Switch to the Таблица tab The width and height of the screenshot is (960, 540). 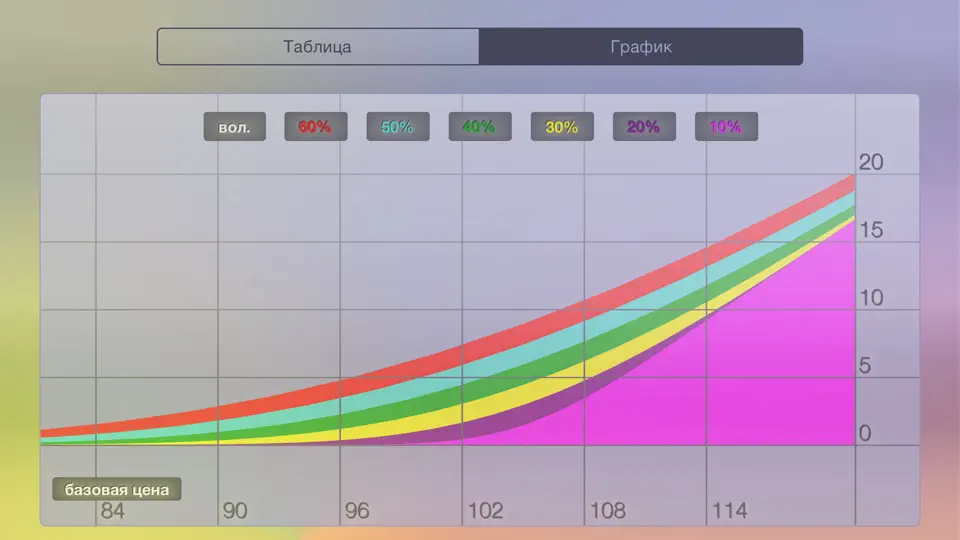point(318,47)
